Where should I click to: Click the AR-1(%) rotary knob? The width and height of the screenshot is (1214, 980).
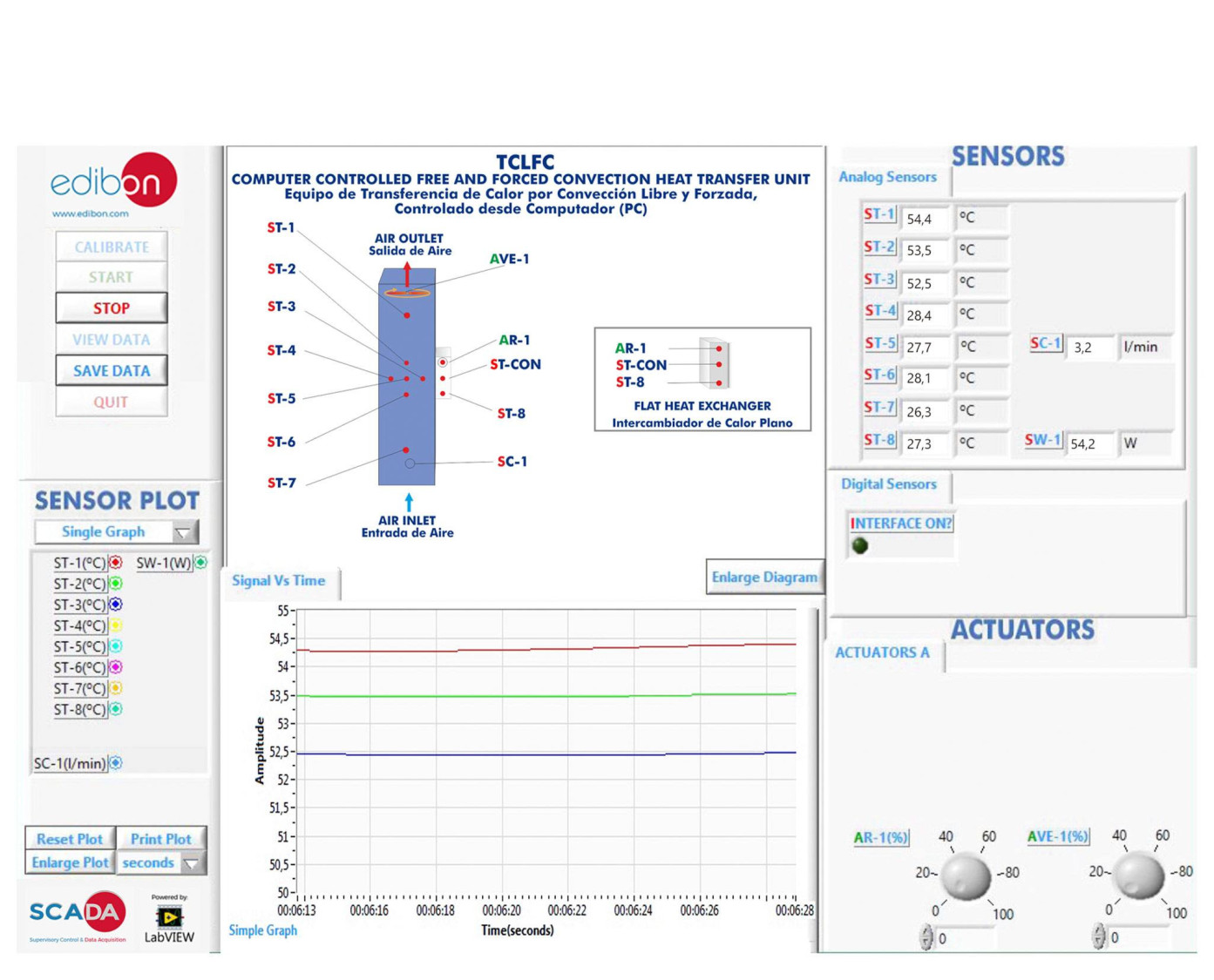(966, 875)
